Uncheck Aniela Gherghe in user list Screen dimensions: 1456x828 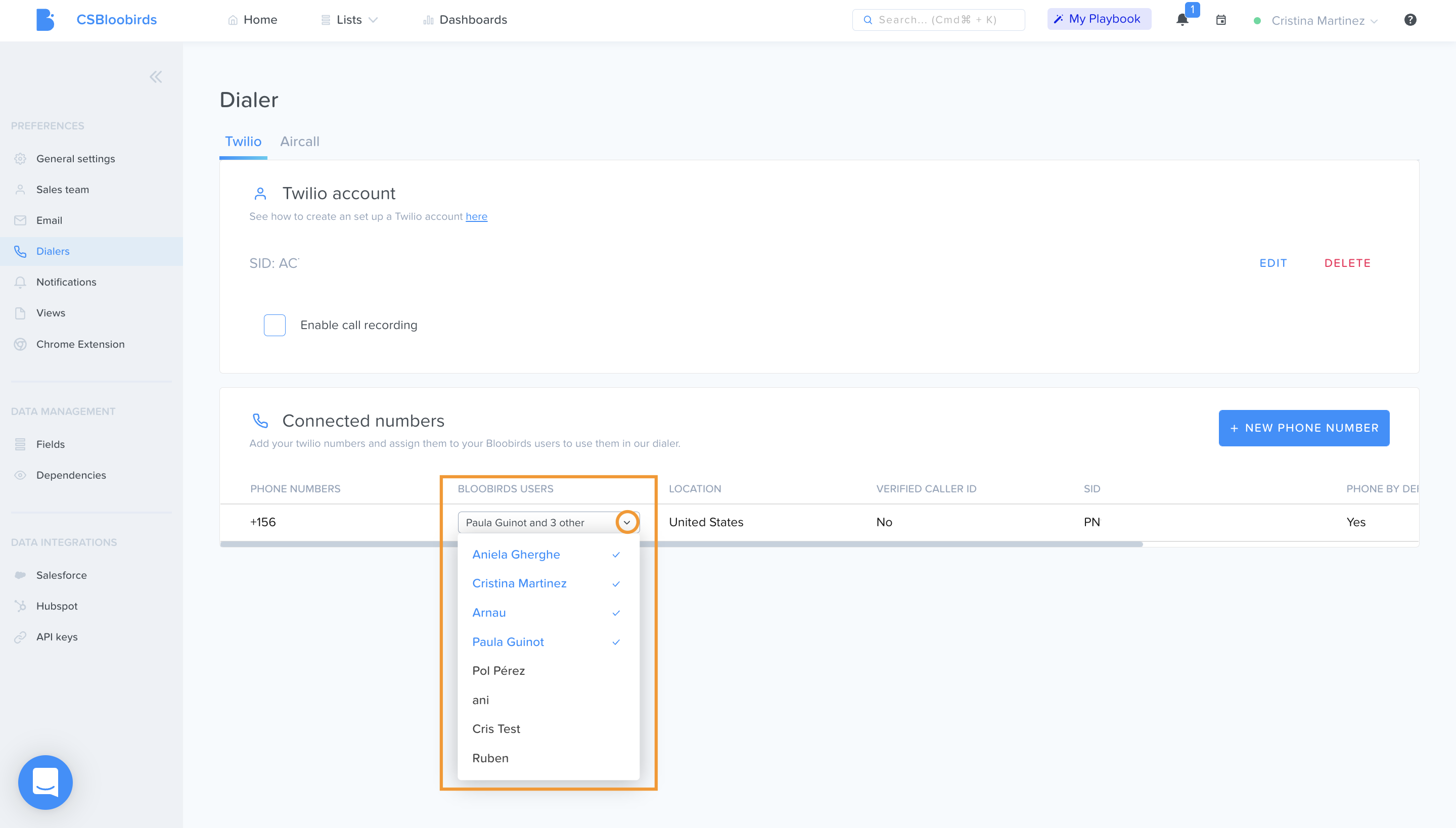548,555
